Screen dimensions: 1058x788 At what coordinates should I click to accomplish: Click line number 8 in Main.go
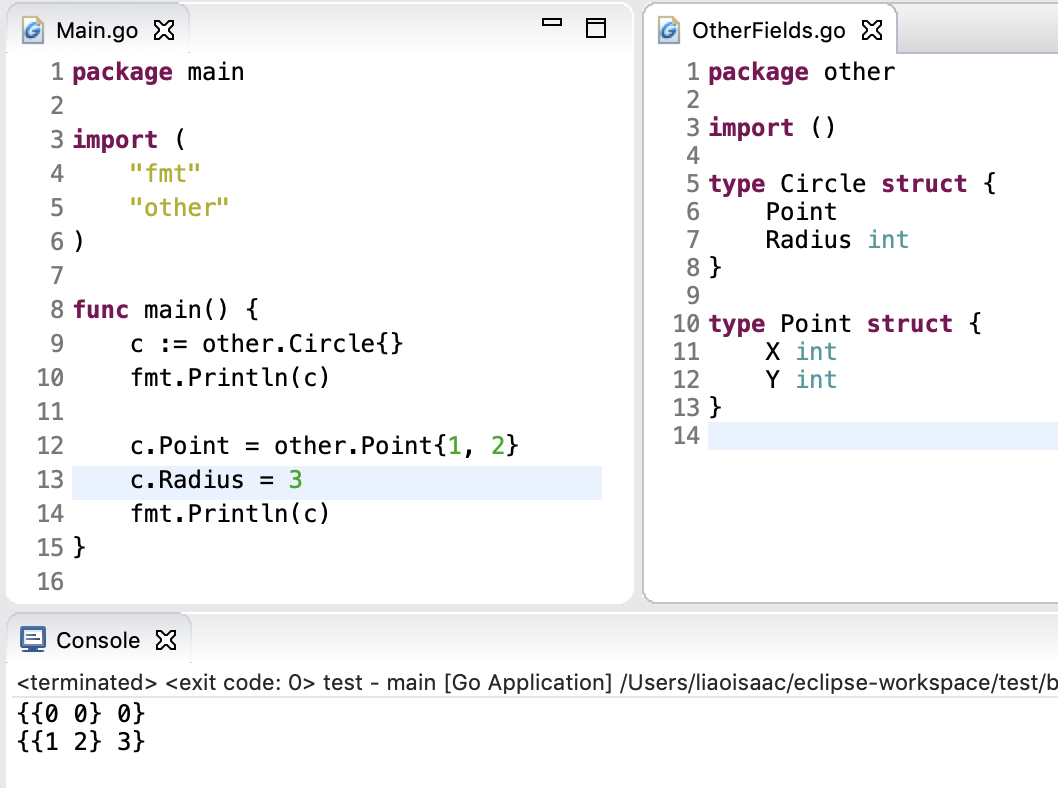coord(55,310)
